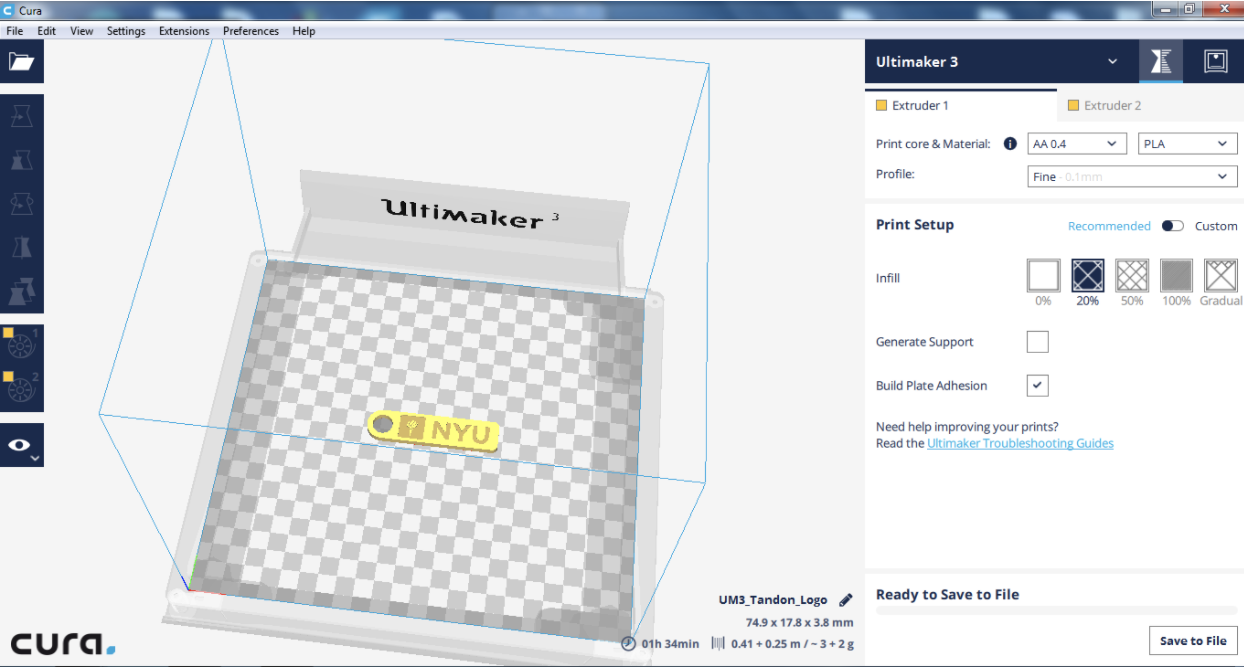Assign model to Extruder 1 icon
Viewport: 1244px width, 668px height.
(21, 345)
